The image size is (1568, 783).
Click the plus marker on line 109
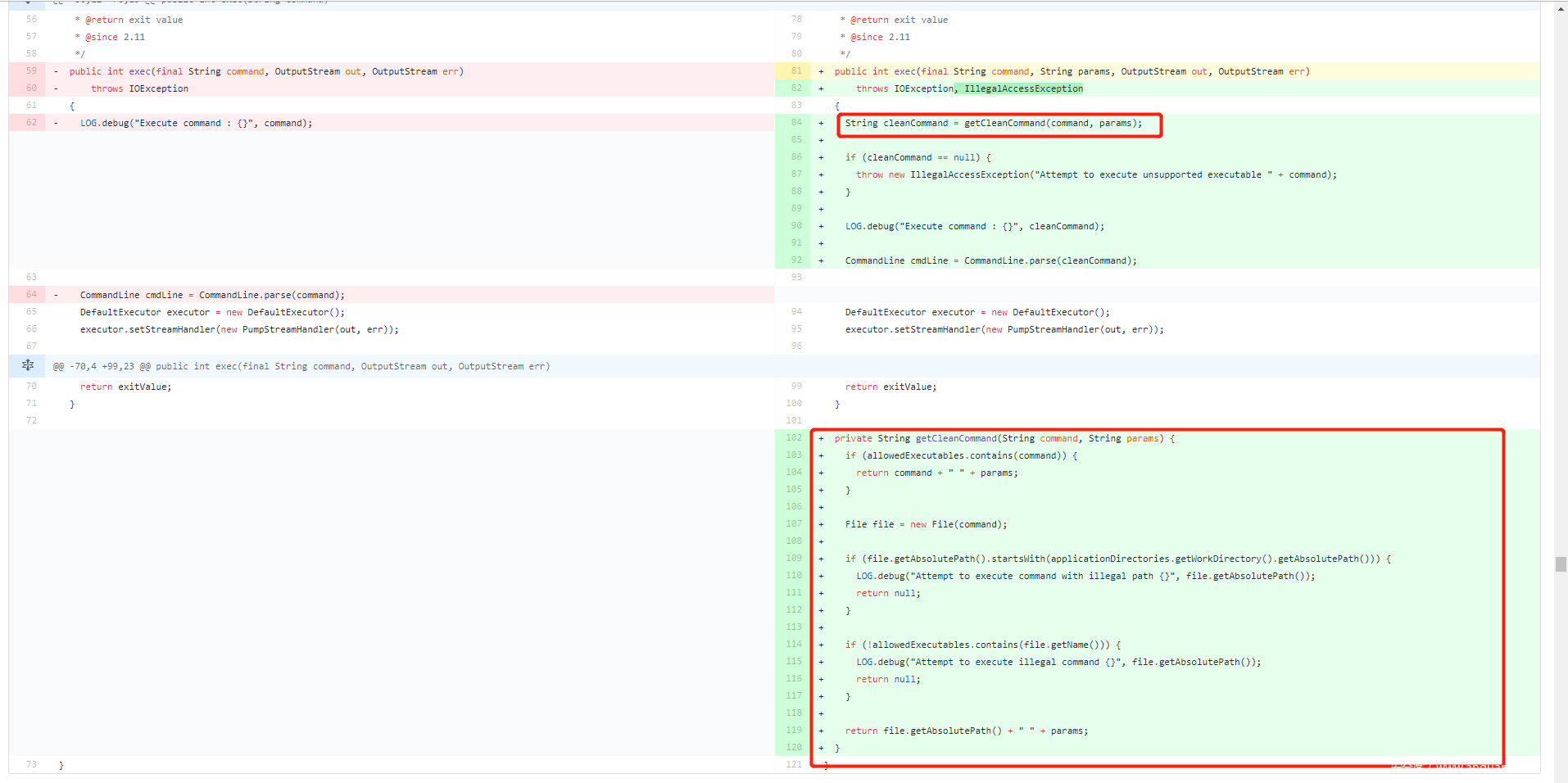coord(821,559)
